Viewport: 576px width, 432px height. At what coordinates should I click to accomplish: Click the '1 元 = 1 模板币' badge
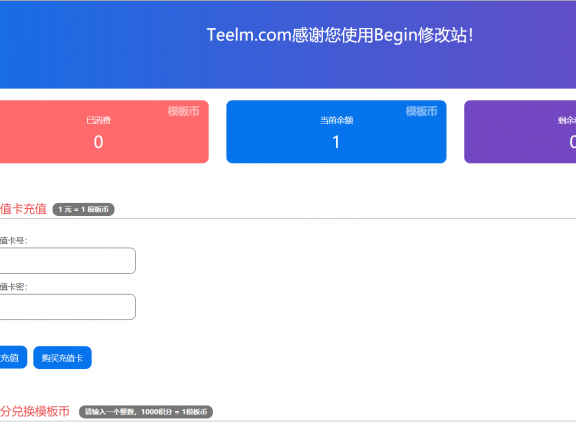click(83, 209)
